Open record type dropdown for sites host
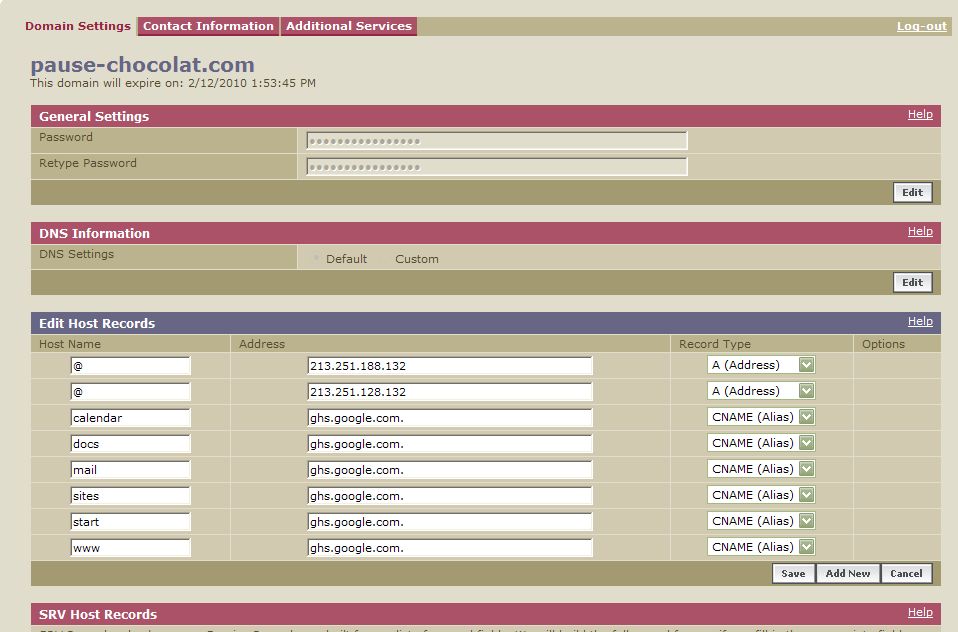The image size is (958, 632). tap(761, 494)
